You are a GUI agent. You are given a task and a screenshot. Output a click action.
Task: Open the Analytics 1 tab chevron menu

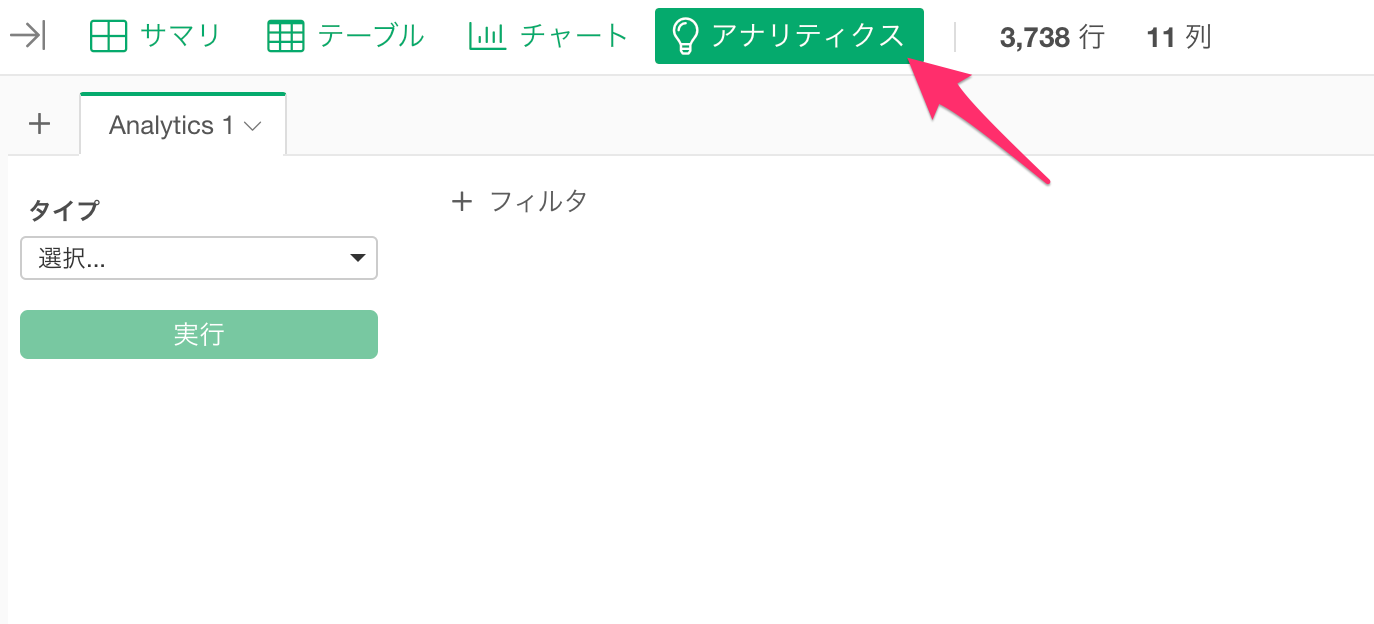[x=253, y=126]
